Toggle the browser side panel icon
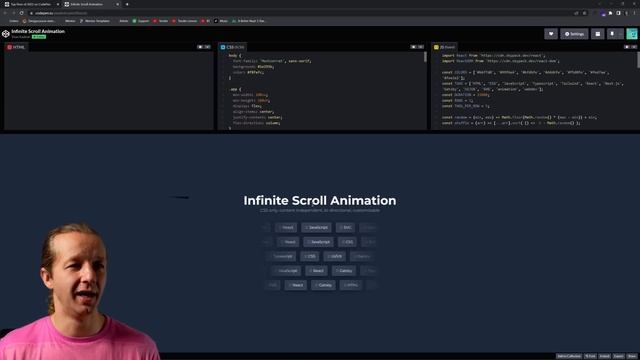This screenshot has width=640, height=360. point(618,13)
